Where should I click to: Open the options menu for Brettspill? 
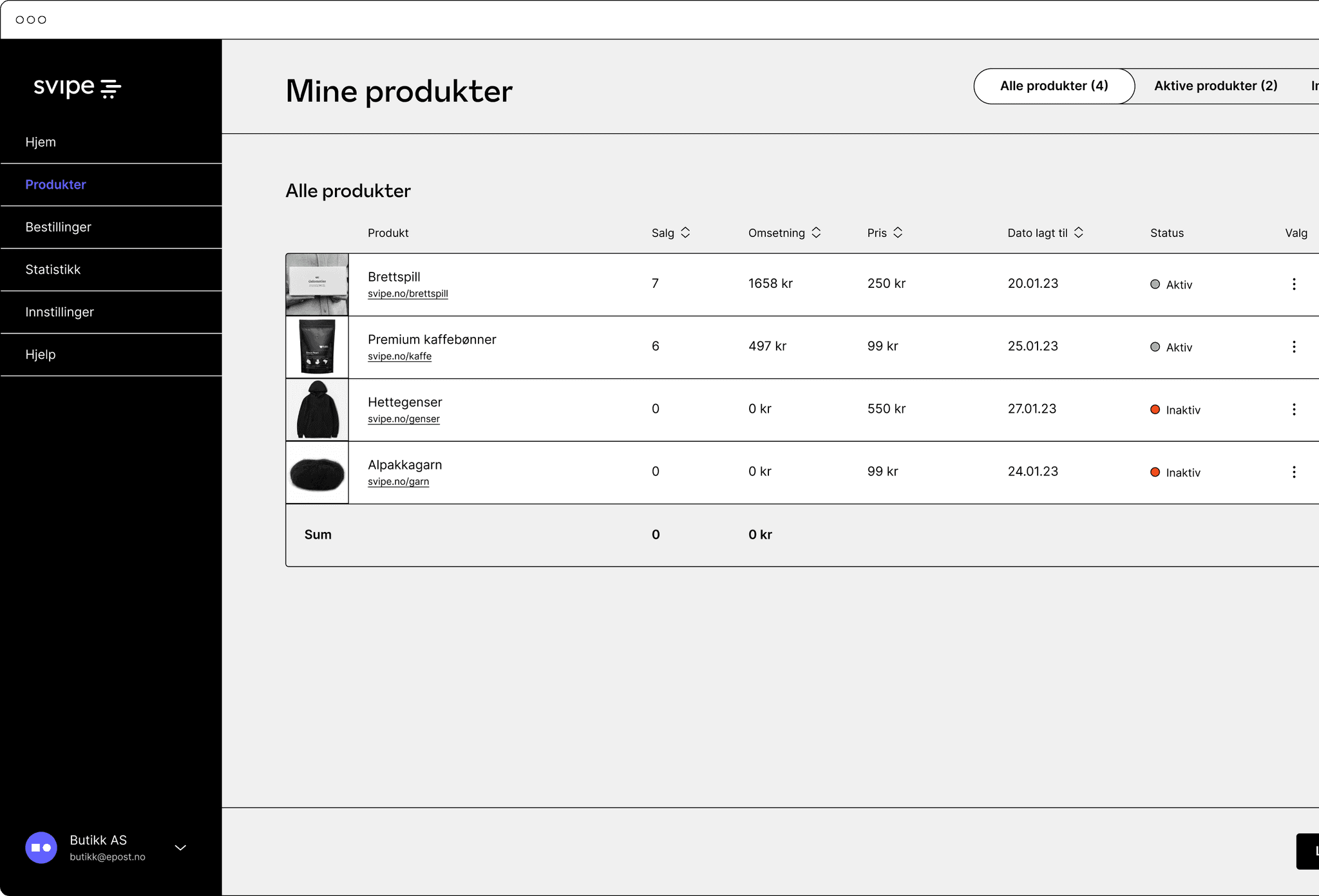pos(1295,283)
